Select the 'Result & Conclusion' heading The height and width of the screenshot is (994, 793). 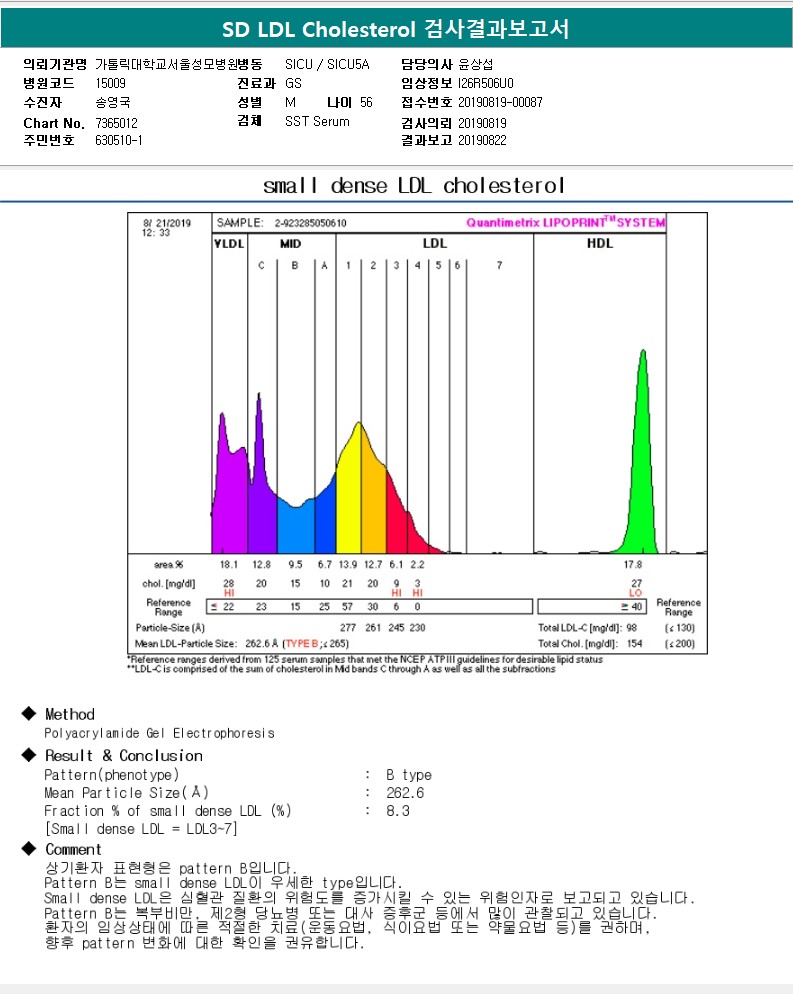pos(124,756)
